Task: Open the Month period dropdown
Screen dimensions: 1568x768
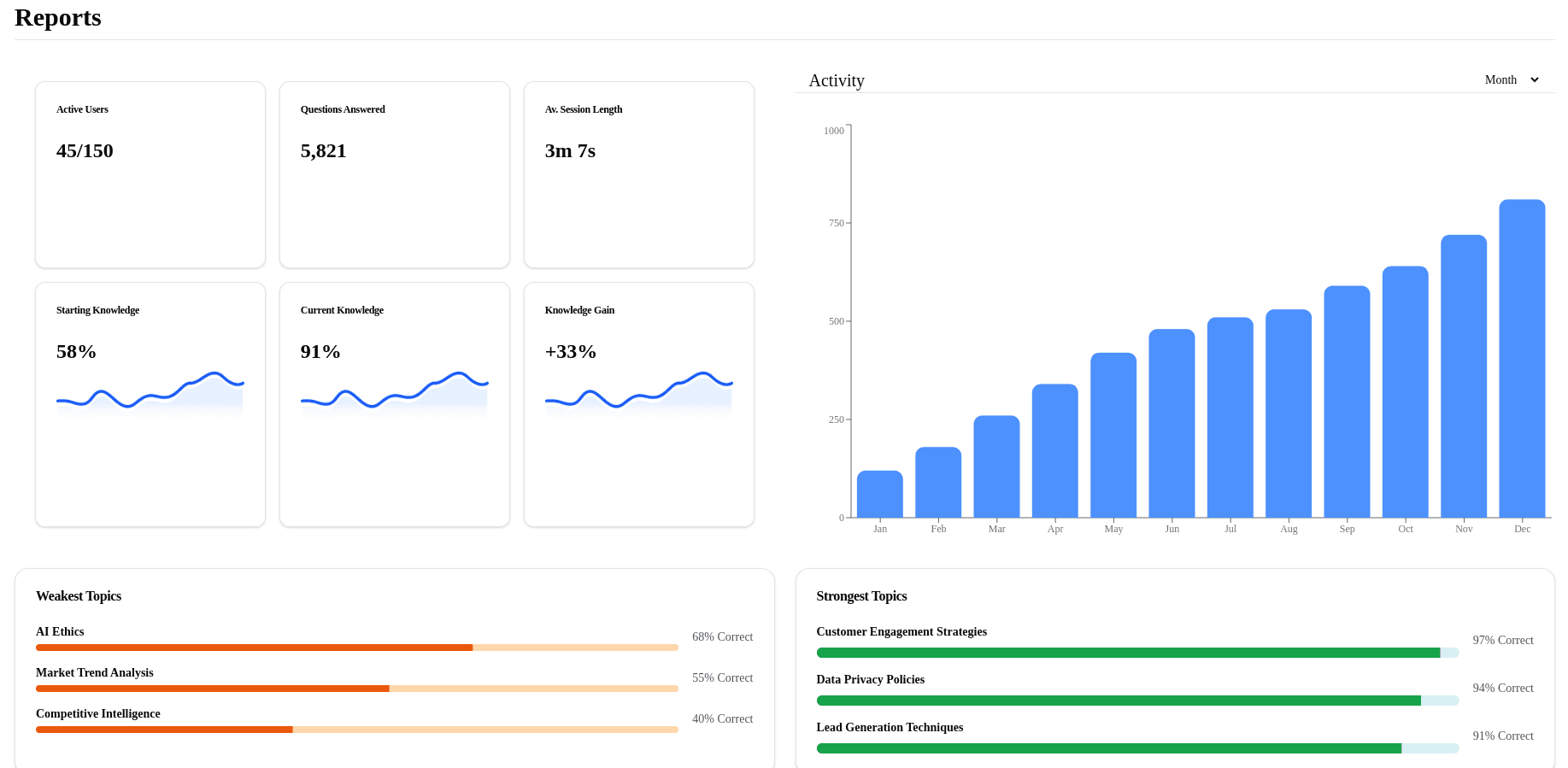Action: [1511, 79]
